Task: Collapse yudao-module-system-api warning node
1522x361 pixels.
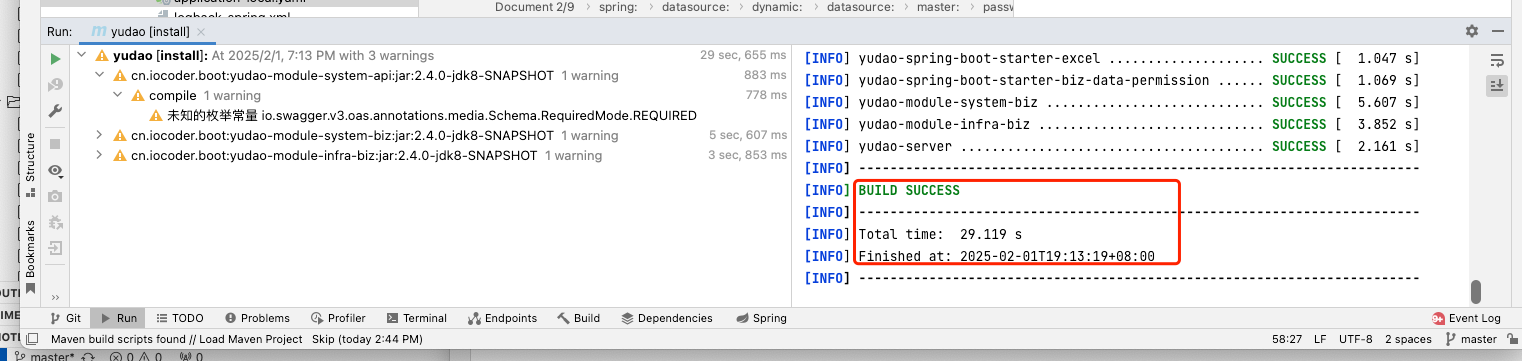Action: (x=99, y=76)
